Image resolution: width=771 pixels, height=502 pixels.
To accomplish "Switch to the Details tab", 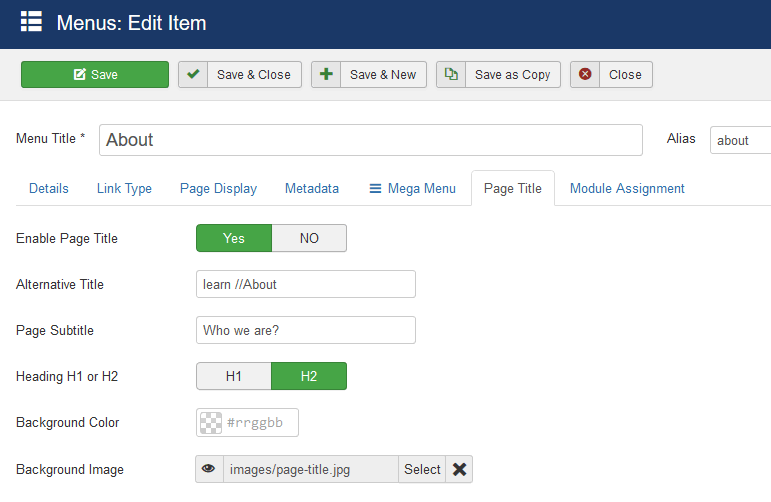I will coord(49,188).
